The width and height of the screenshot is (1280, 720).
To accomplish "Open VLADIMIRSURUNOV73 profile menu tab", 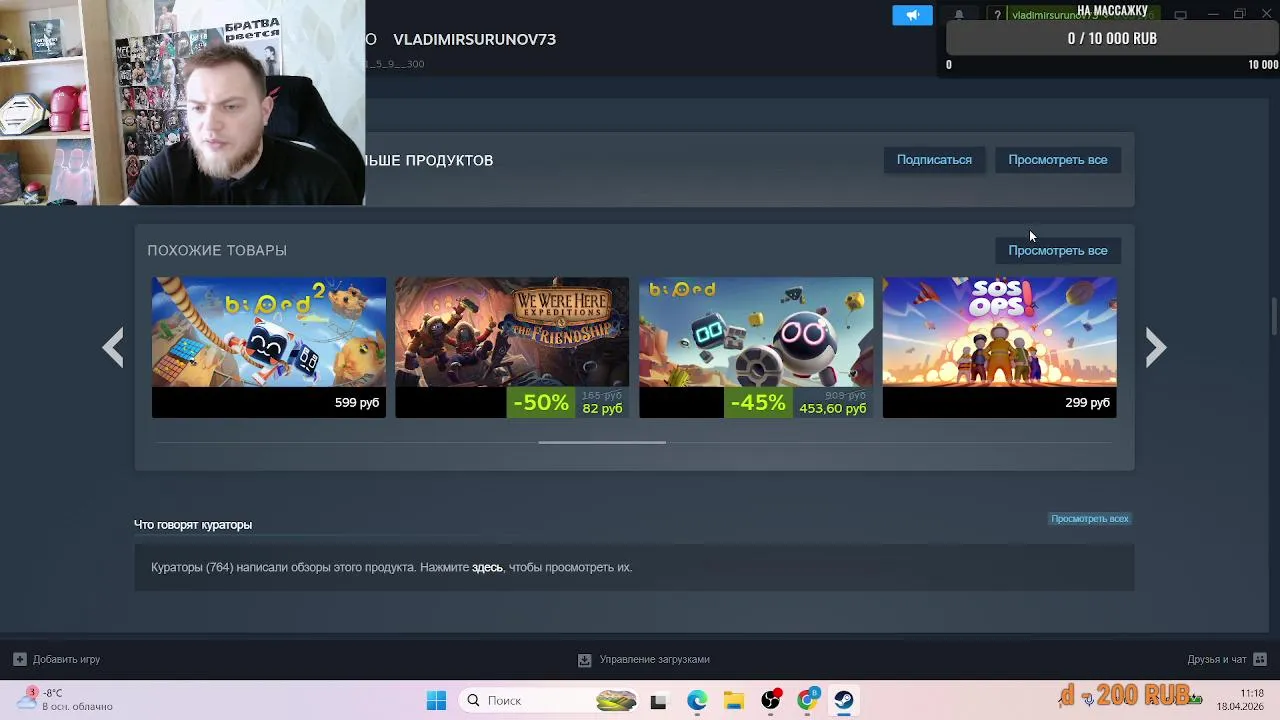I will 474,39.
